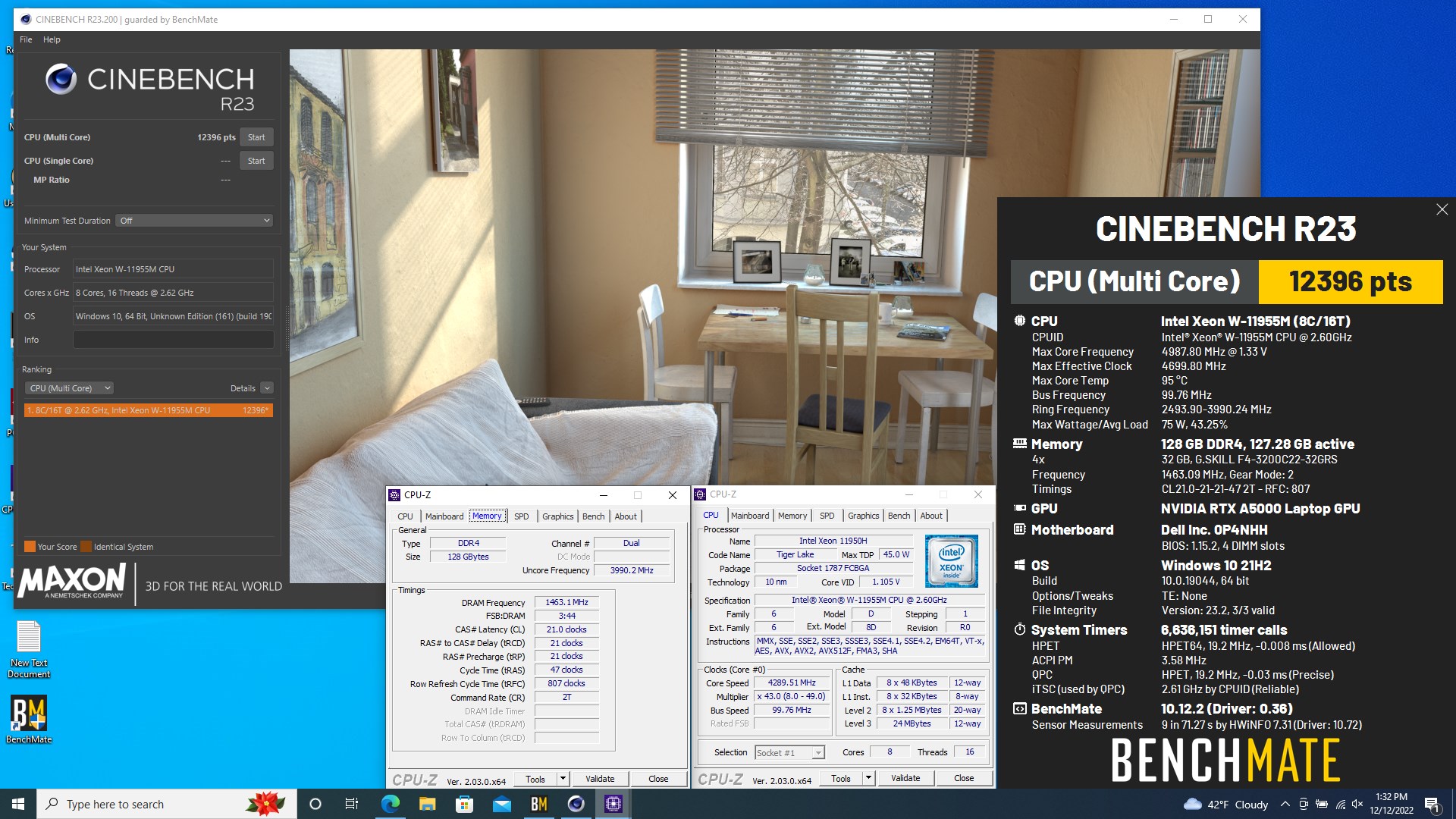Show hidden system tray icons
Image resolution: width=1456 pixels, height=819 pixels.
pyautogui.click(x=1285, y=804)
